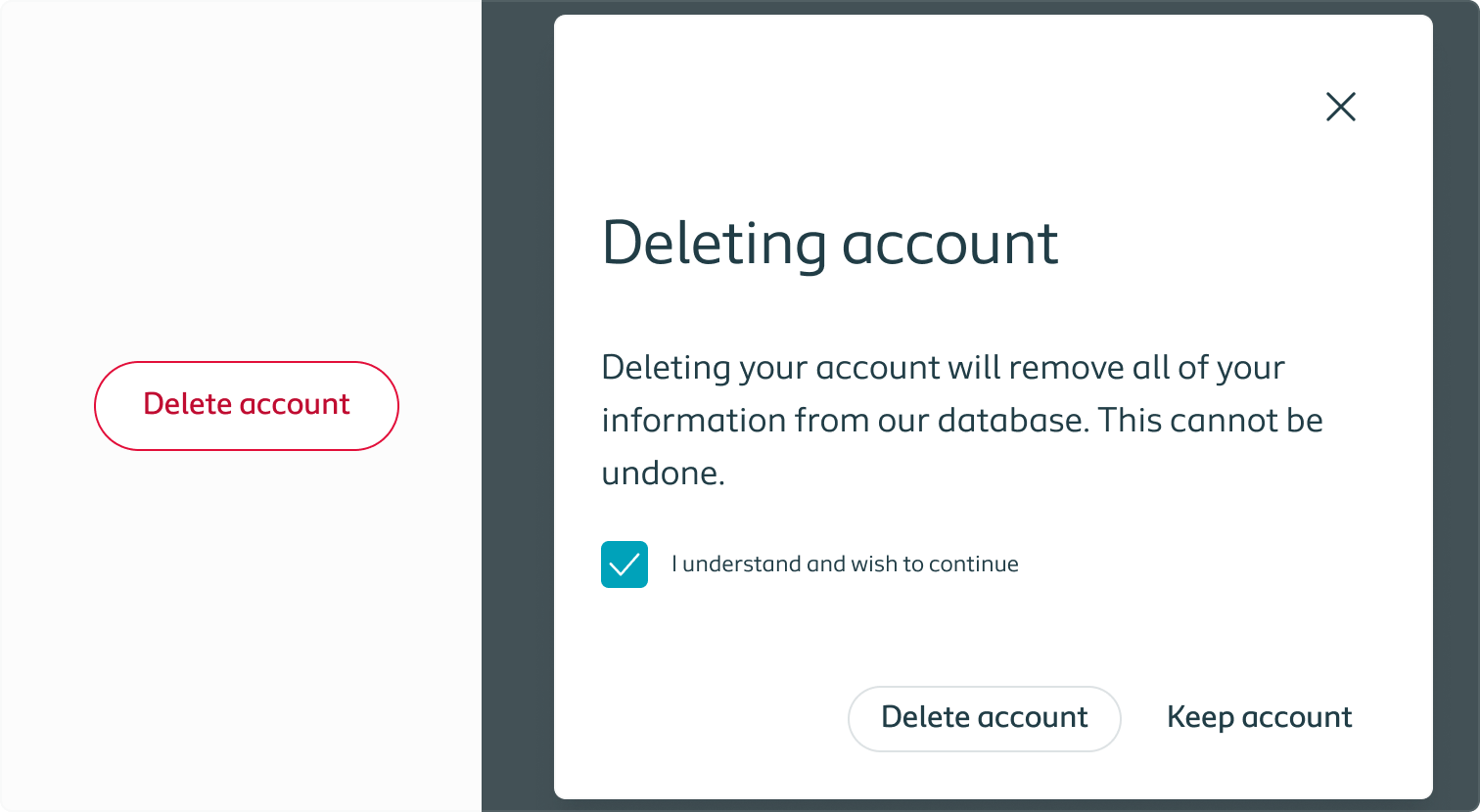
Task: Open the delete flow via the pill-shaped red button
Action: [246, 405]
